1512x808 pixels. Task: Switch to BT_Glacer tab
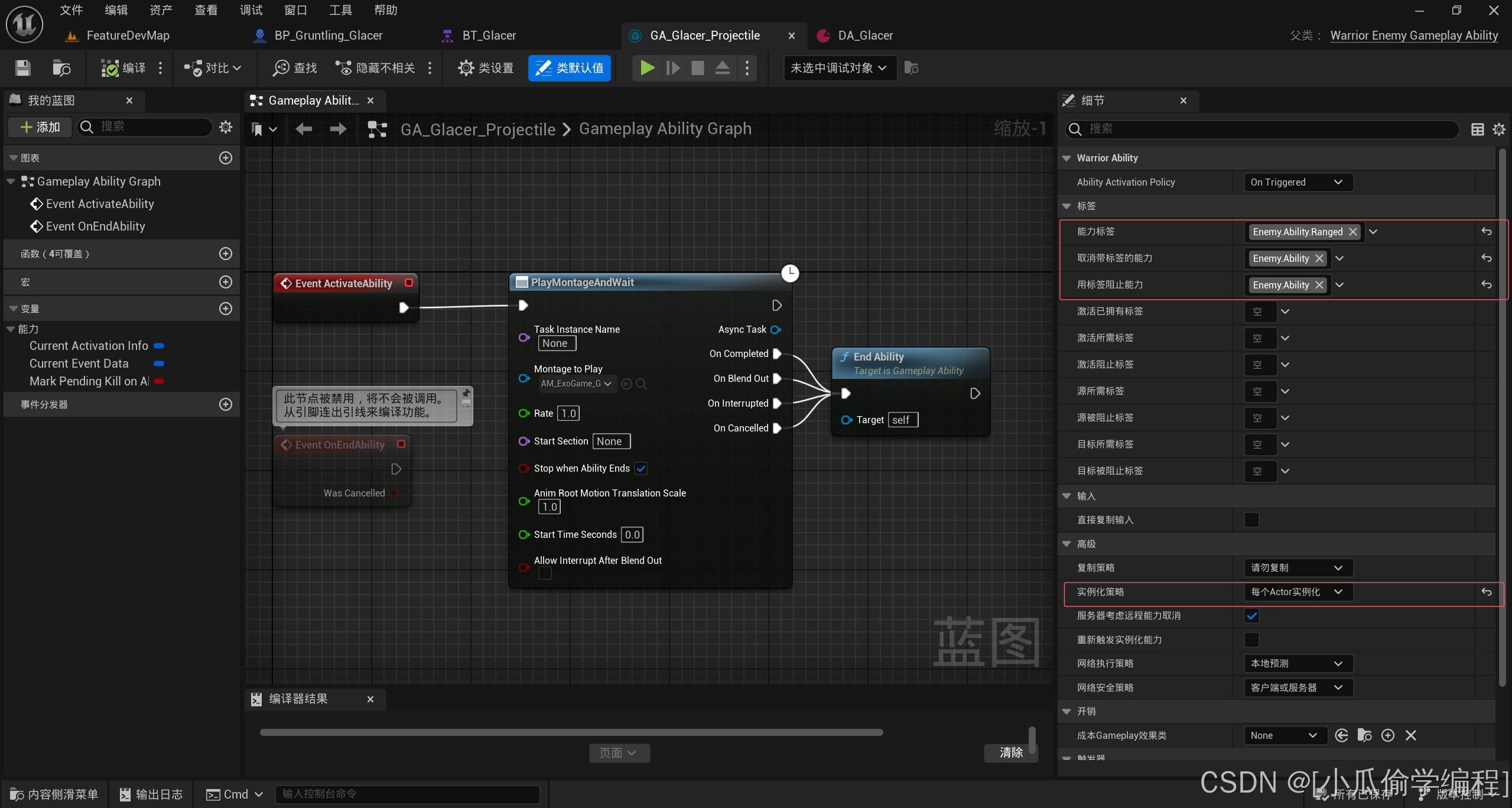pos(489,35)
